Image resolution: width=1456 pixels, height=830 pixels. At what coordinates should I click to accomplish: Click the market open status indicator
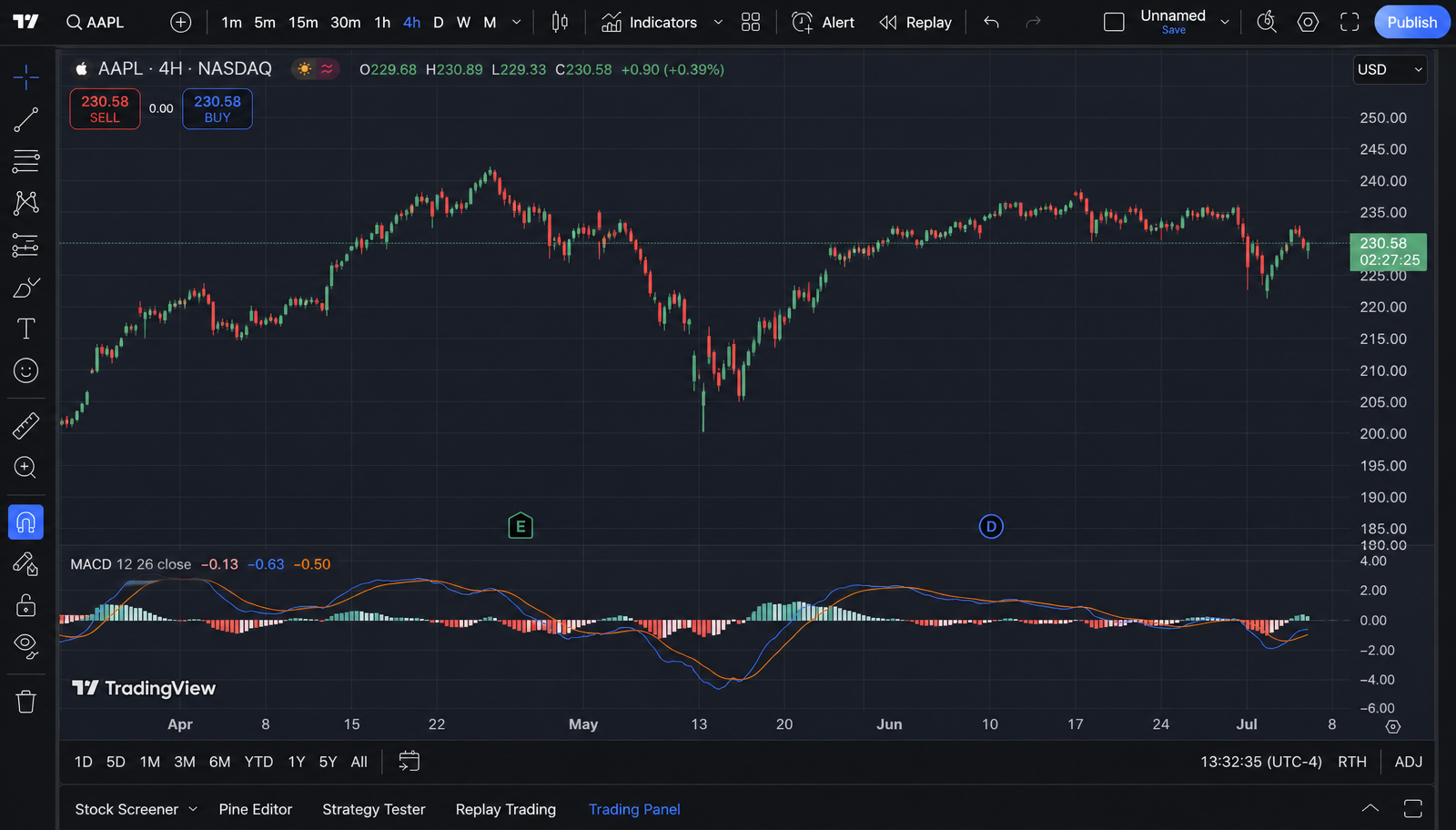[x=305, y=69]
